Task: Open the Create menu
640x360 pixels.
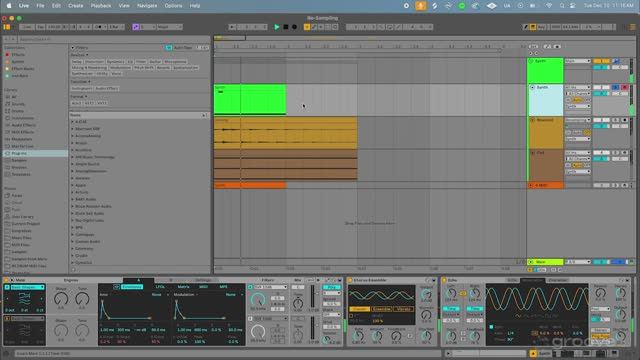Action: click(76, 6)
